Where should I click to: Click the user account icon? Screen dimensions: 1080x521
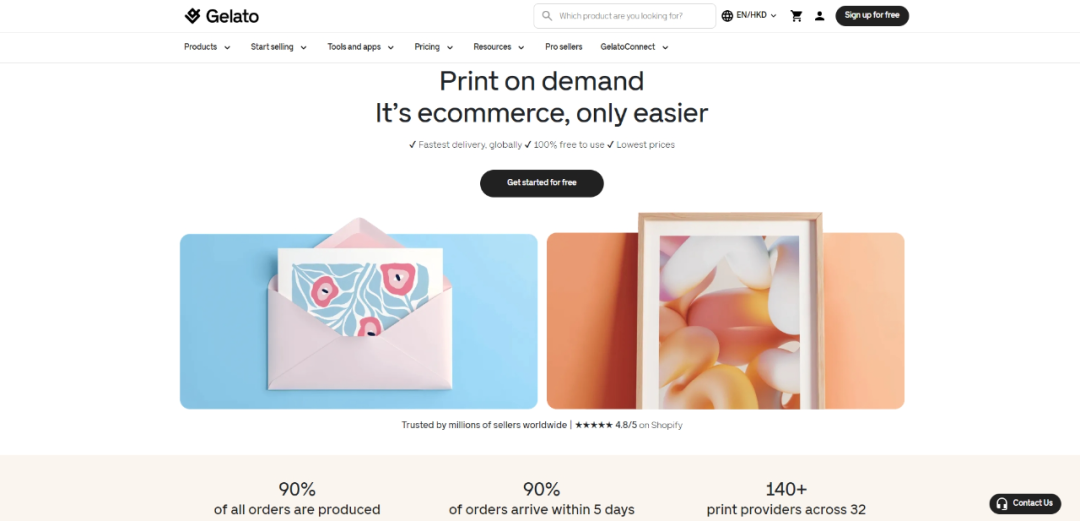coord(819,16)
